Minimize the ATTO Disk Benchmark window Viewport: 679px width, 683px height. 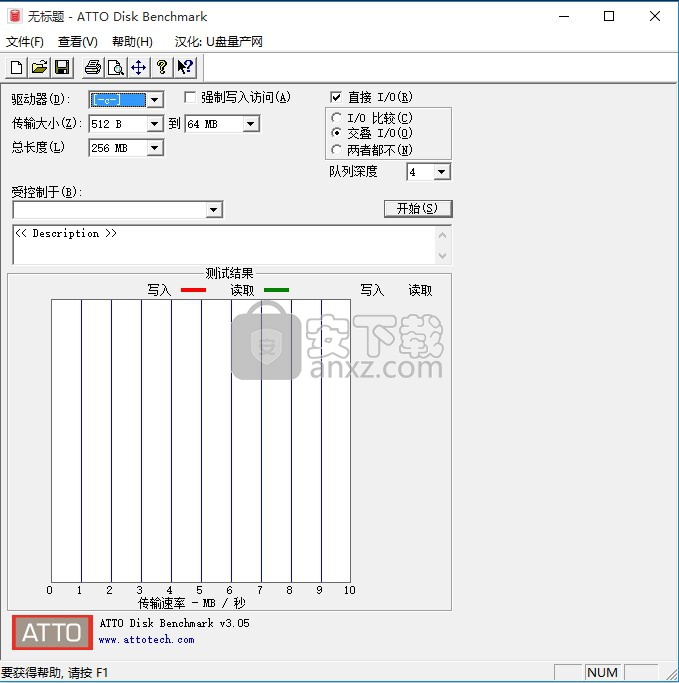coord(564,17)
